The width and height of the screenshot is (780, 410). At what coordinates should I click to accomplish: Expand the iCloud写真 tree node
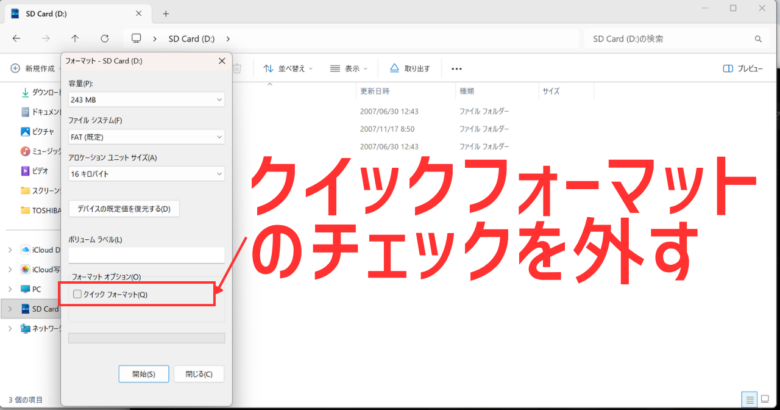[x=10, y=269]
